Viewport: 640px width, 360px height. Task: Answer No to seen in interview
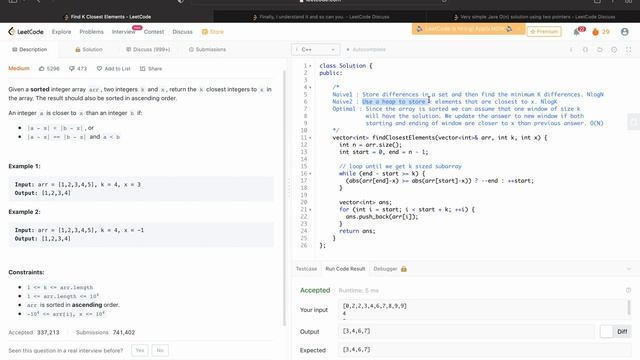tap(160, 350)
